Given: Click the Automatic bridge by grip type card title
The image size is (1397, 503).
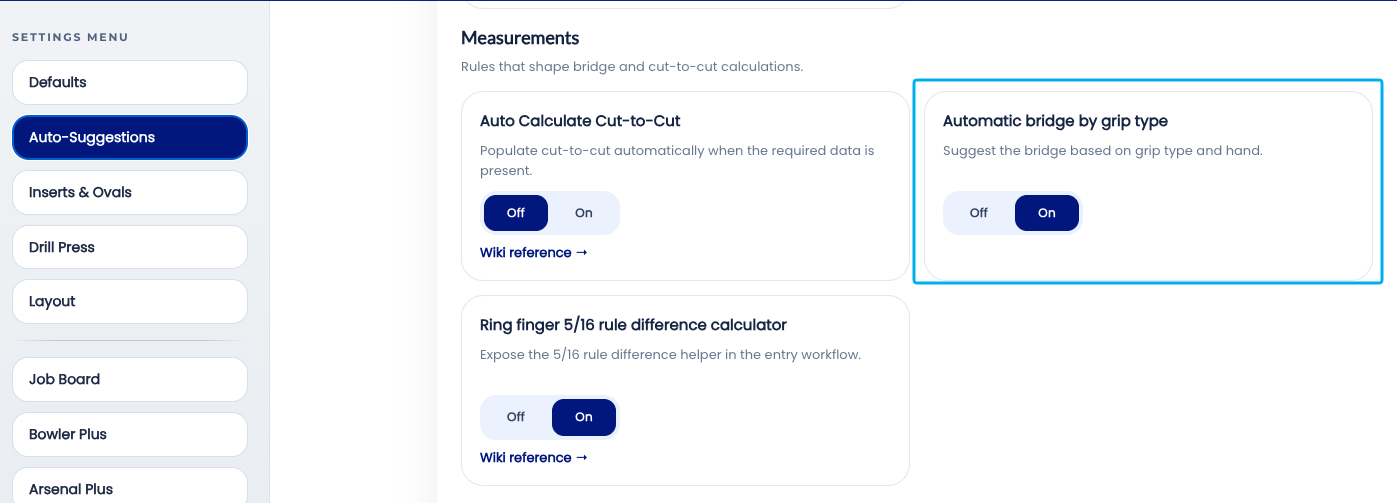Looking at the screenshot, I should click(x=1055, y=121).
